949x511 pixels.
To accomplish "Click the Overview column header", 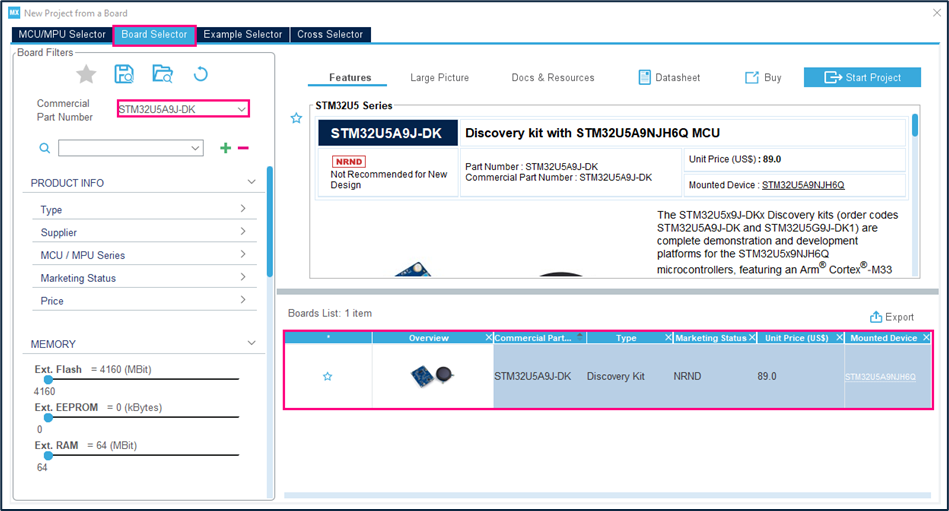I will (429, 338).
